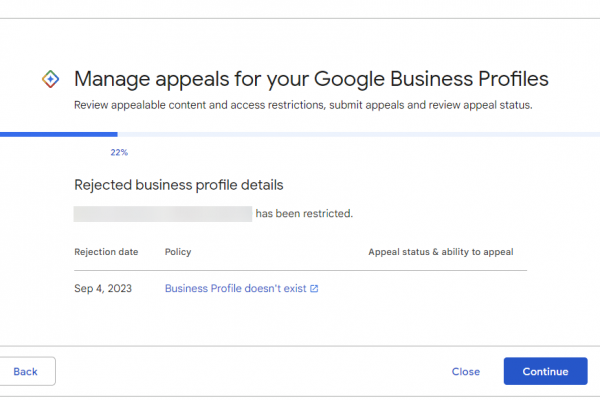This screenshot has height=400, width=600.
Task: Click the divider line under the table headers
Action: 300,270
